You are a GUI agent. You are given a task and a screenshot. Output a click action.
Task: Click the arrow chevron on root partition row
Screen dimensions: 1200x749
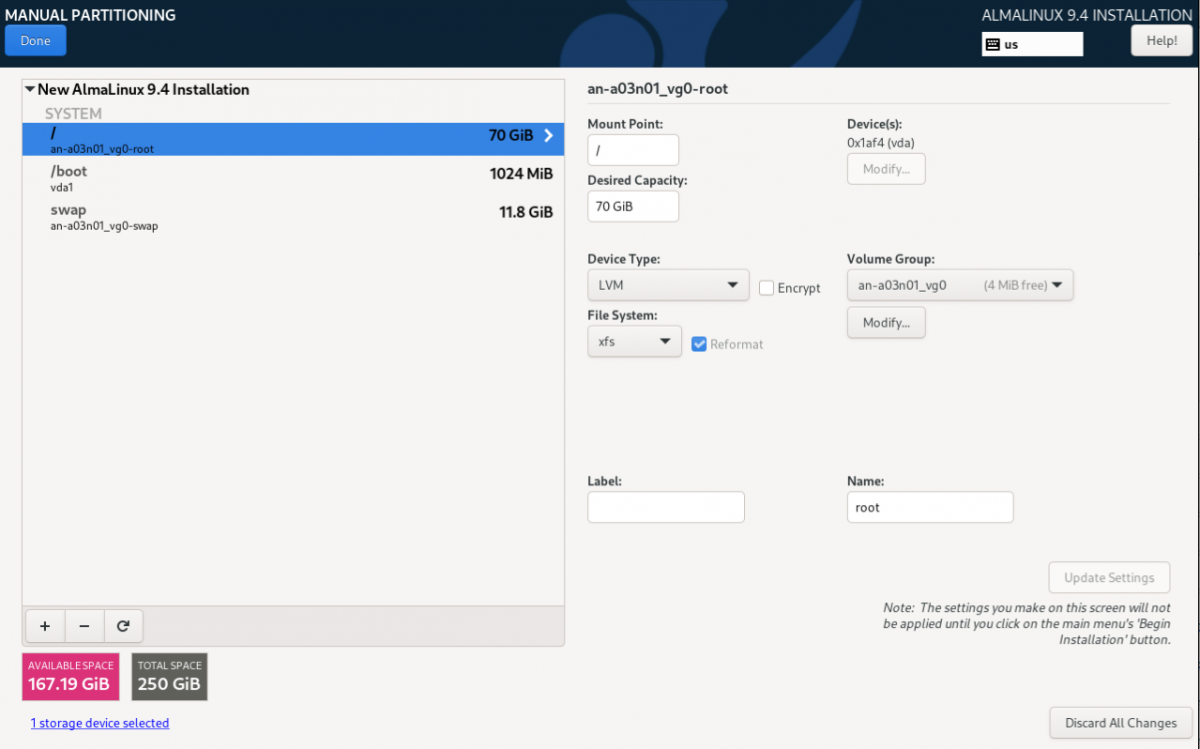[x=548, y=136]
